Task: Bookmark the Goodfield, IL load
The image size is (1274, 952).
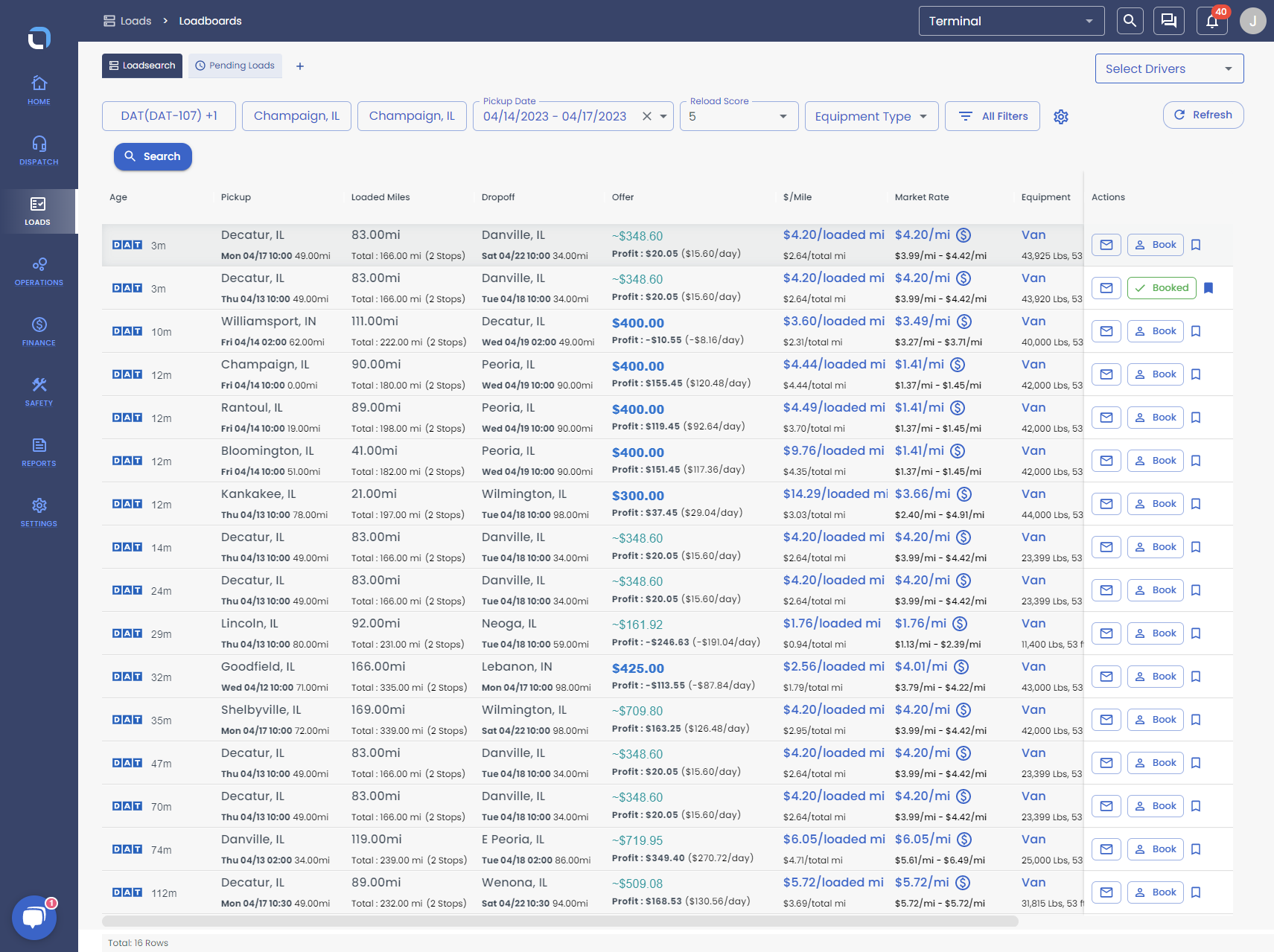Action: [1196, 677]
